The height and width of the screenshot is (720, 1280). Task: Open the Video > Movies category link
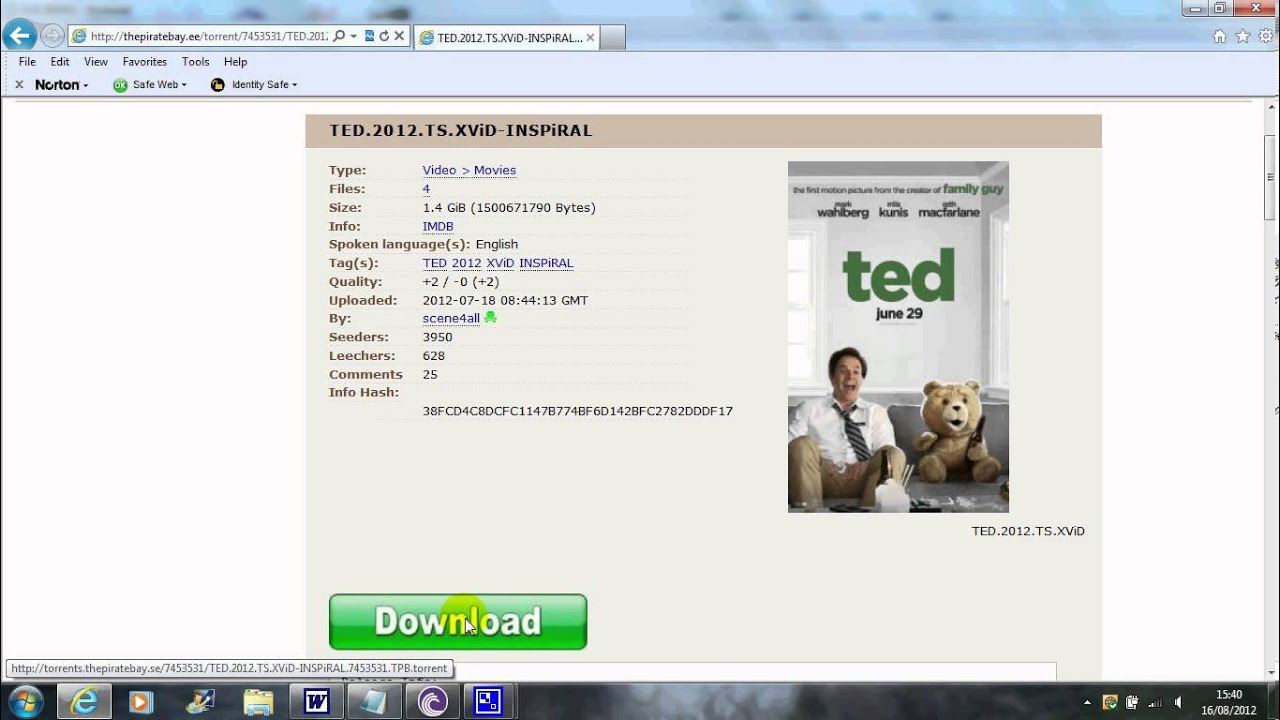point(469,170)
